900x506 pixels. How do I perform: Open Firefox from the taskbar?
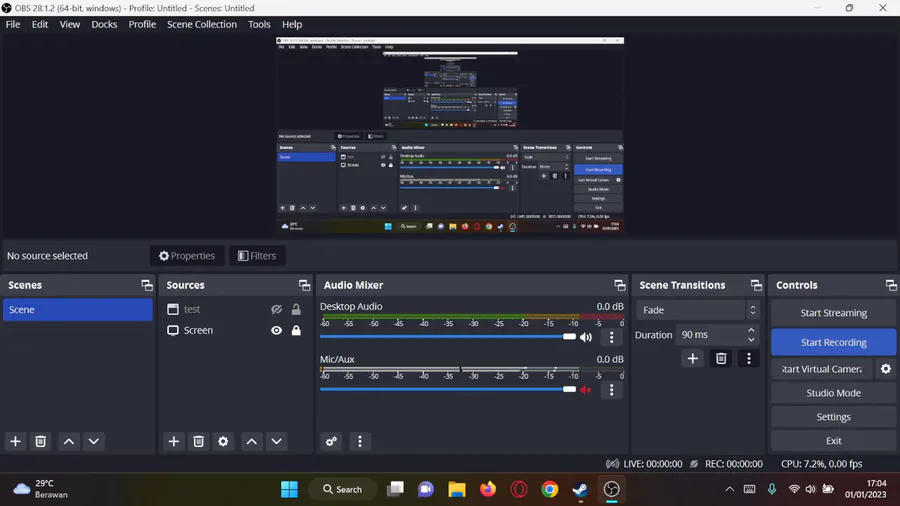point(488,489)
